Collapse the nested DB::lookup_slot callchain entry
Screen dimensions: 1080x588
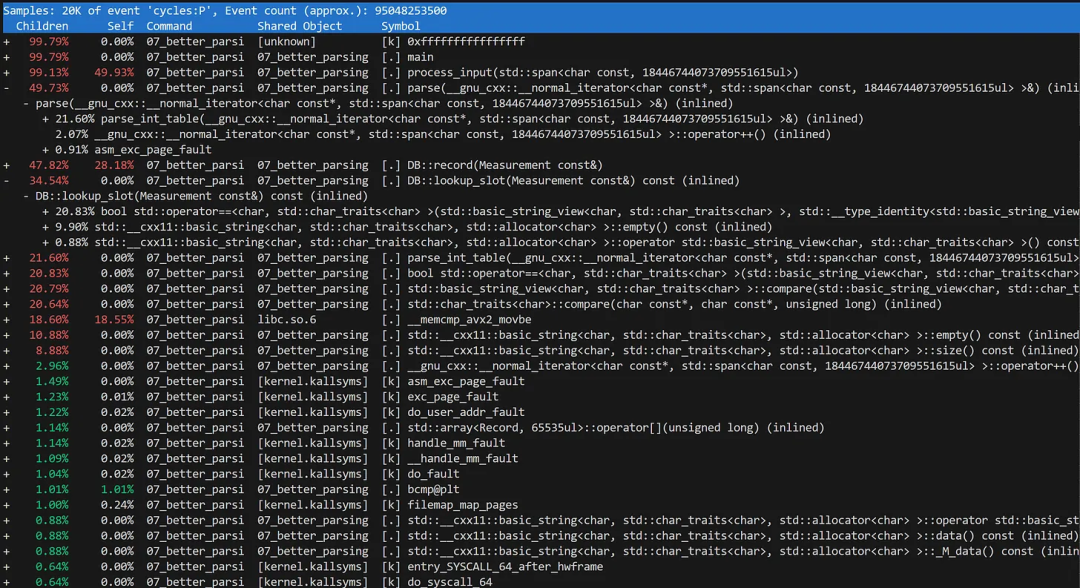(x=26, y=196)
